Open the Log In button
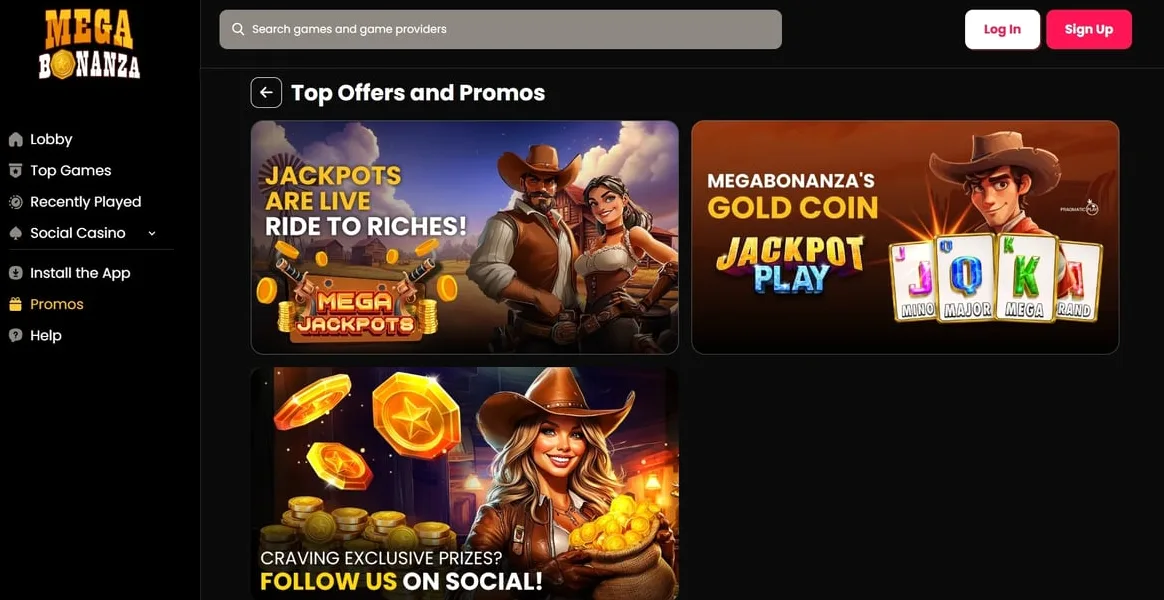This screenshot has height=600, width=1164. tap(1002, 30)
